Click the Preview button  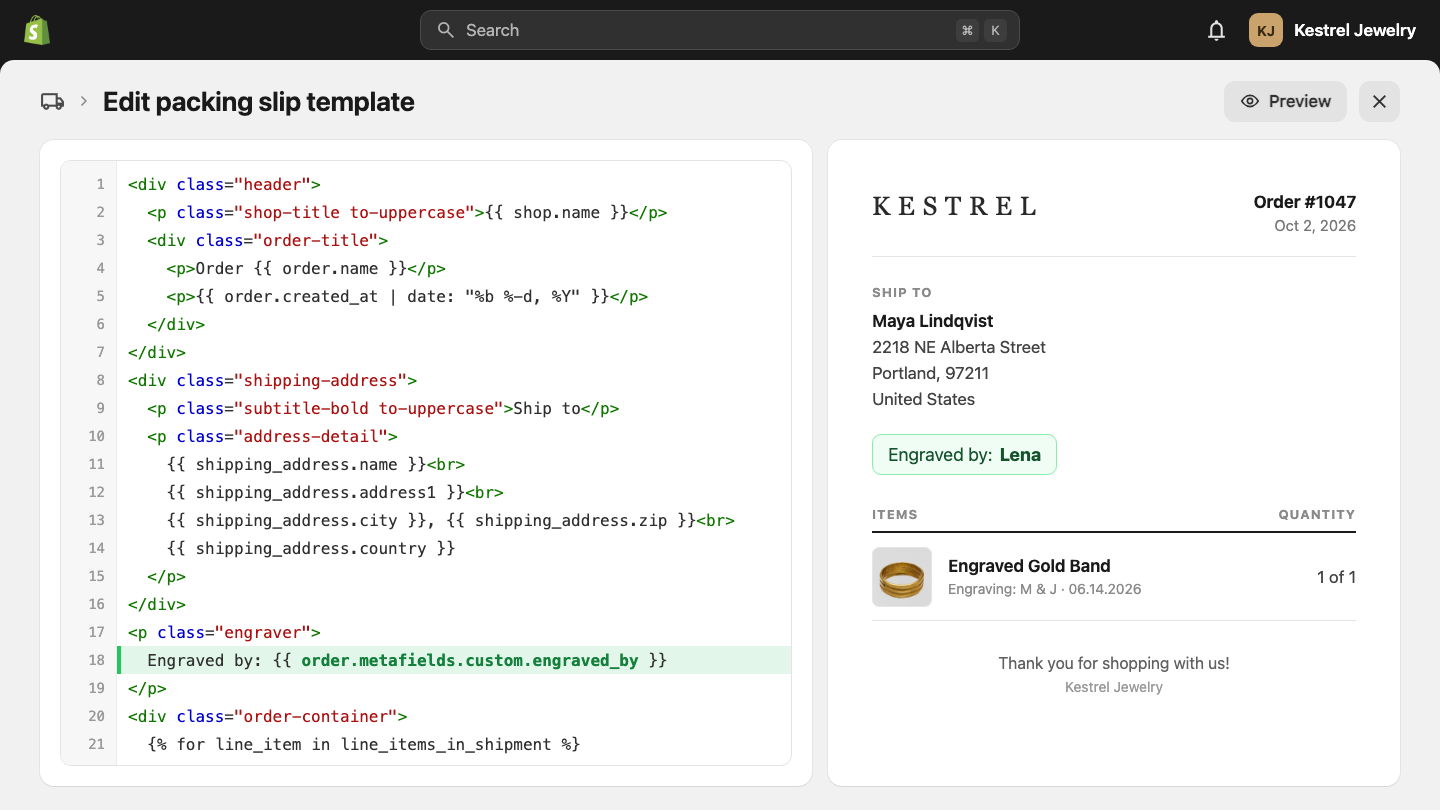(1285, 101)
